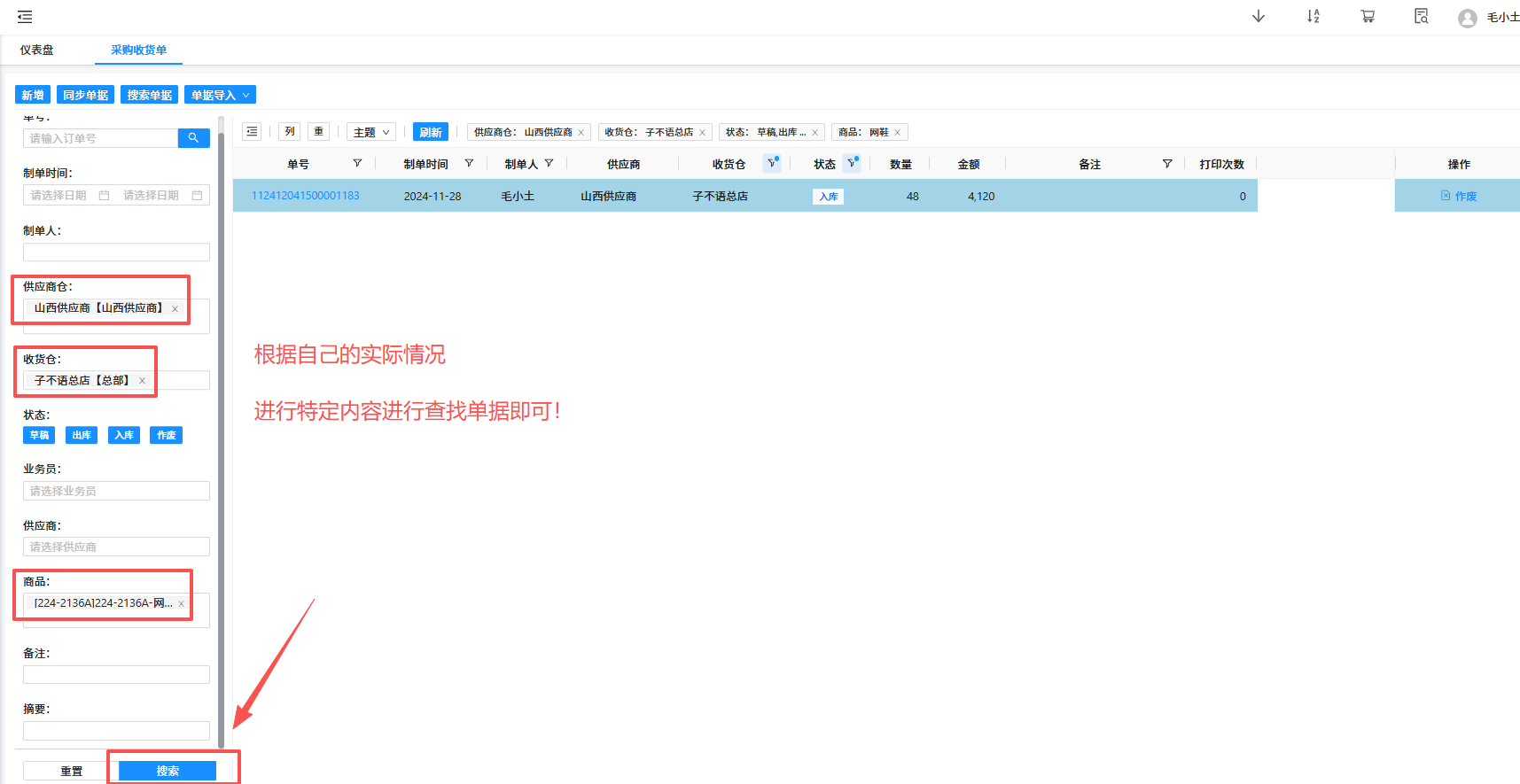Toggle the 作废 status filter tag
Viewport: 1520px width, 784px height.
pos(166,435)
